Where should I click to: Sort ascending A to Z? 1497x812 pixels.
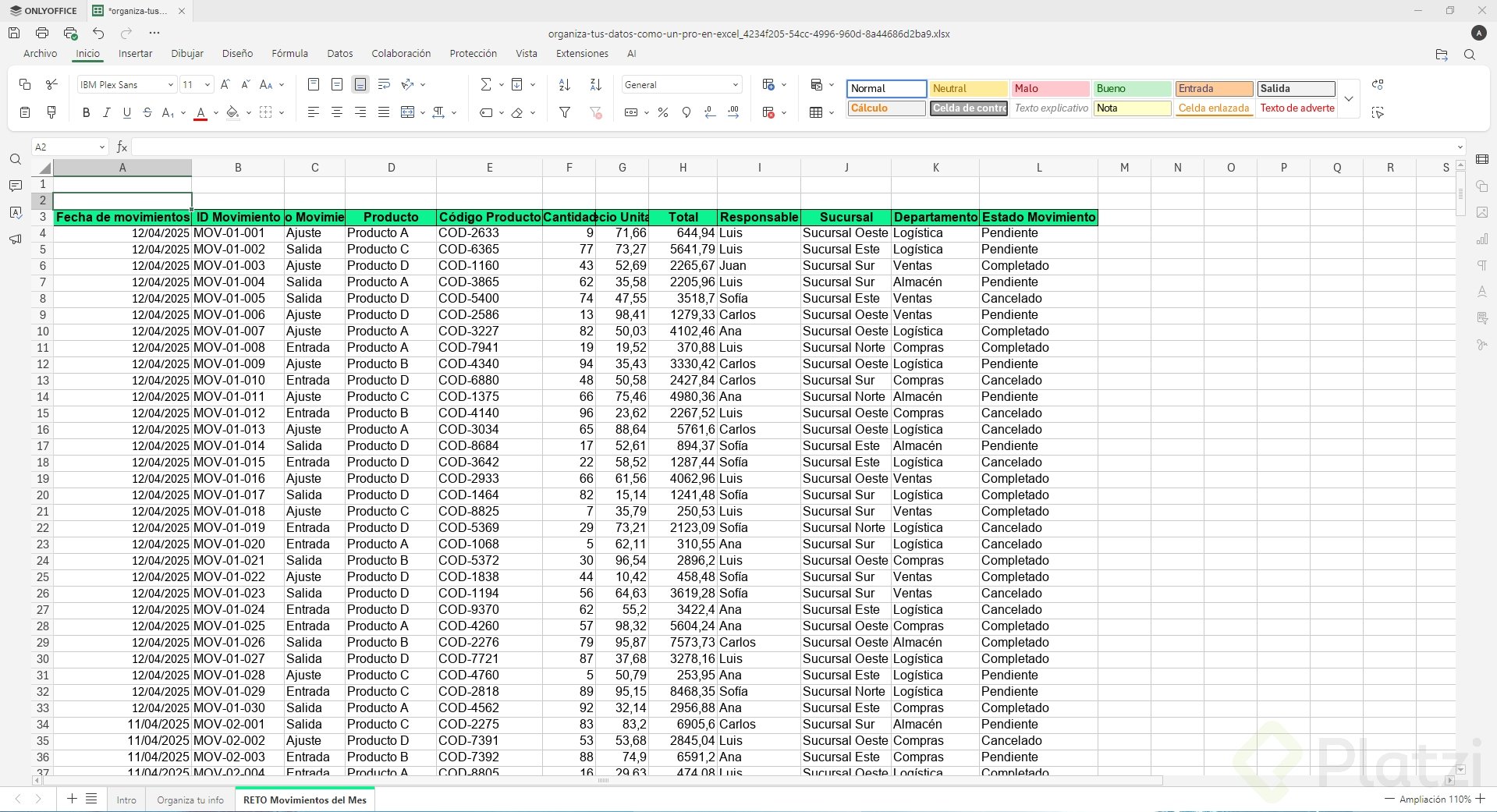click(565, 84)
